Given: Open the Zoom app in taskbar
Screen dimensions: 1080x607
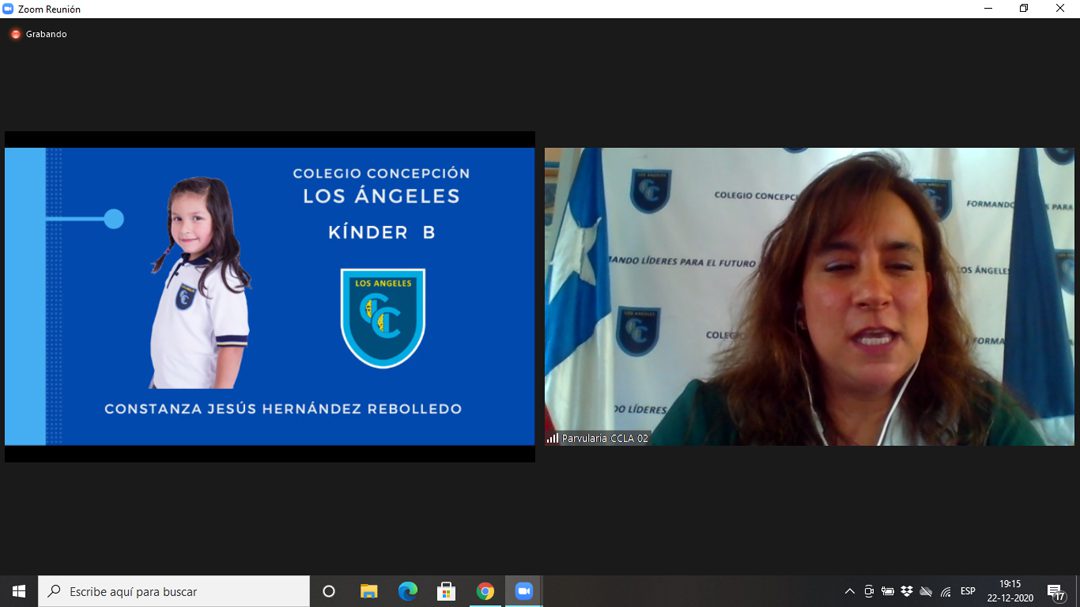Looking at the screenshot, I should pyautogui.click(x=523, y=591).
